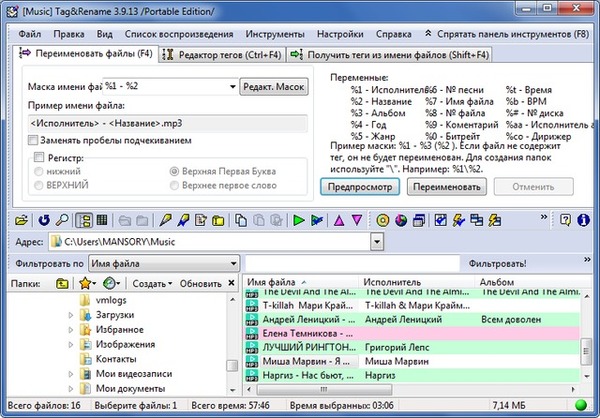This screenshot has width=600, height=418.
Task: Click the magnifier search icon in toolbar
Action: 62,220
